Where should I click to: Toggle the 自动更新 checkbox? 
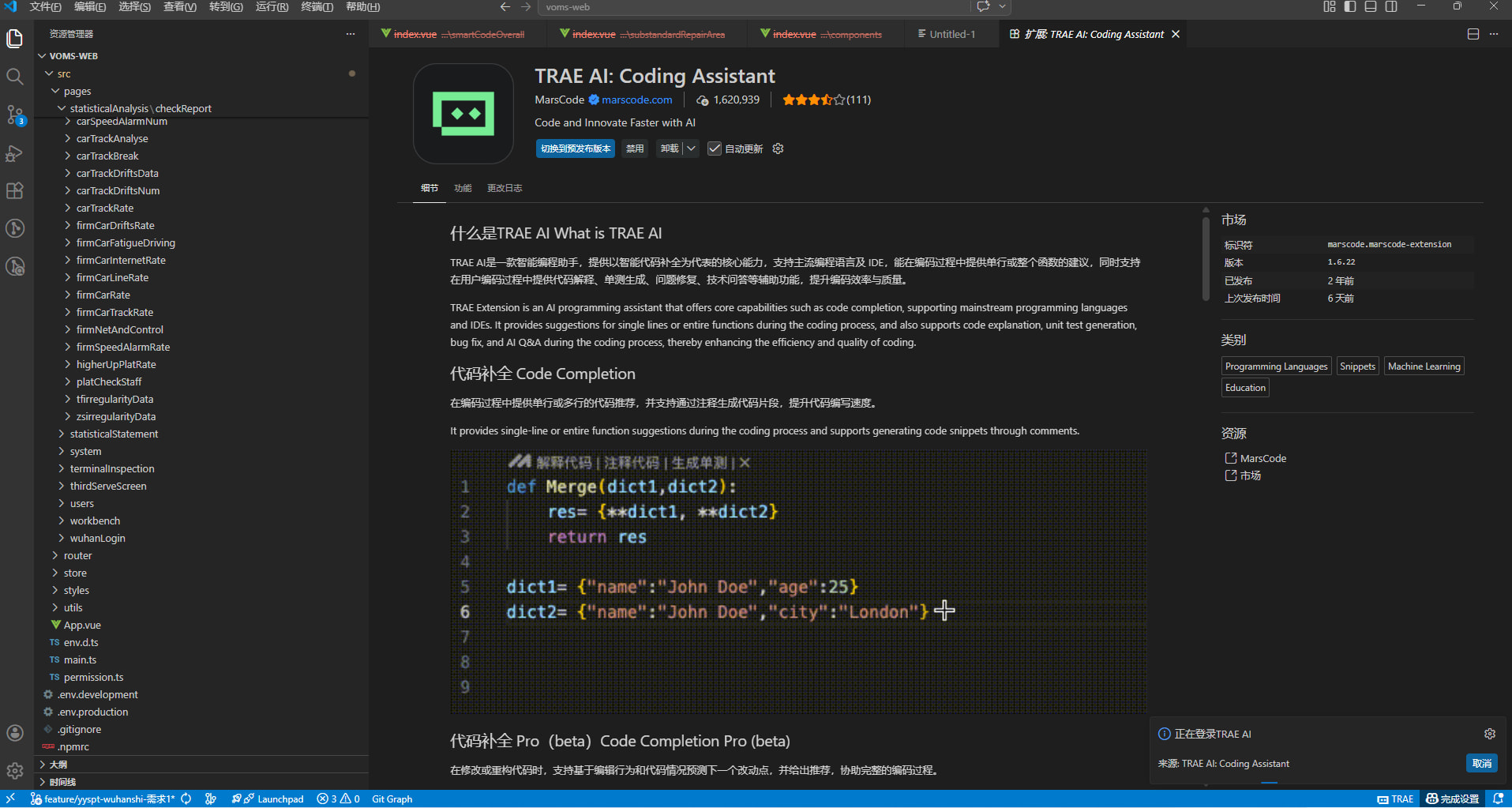click(x=715, y=148)
